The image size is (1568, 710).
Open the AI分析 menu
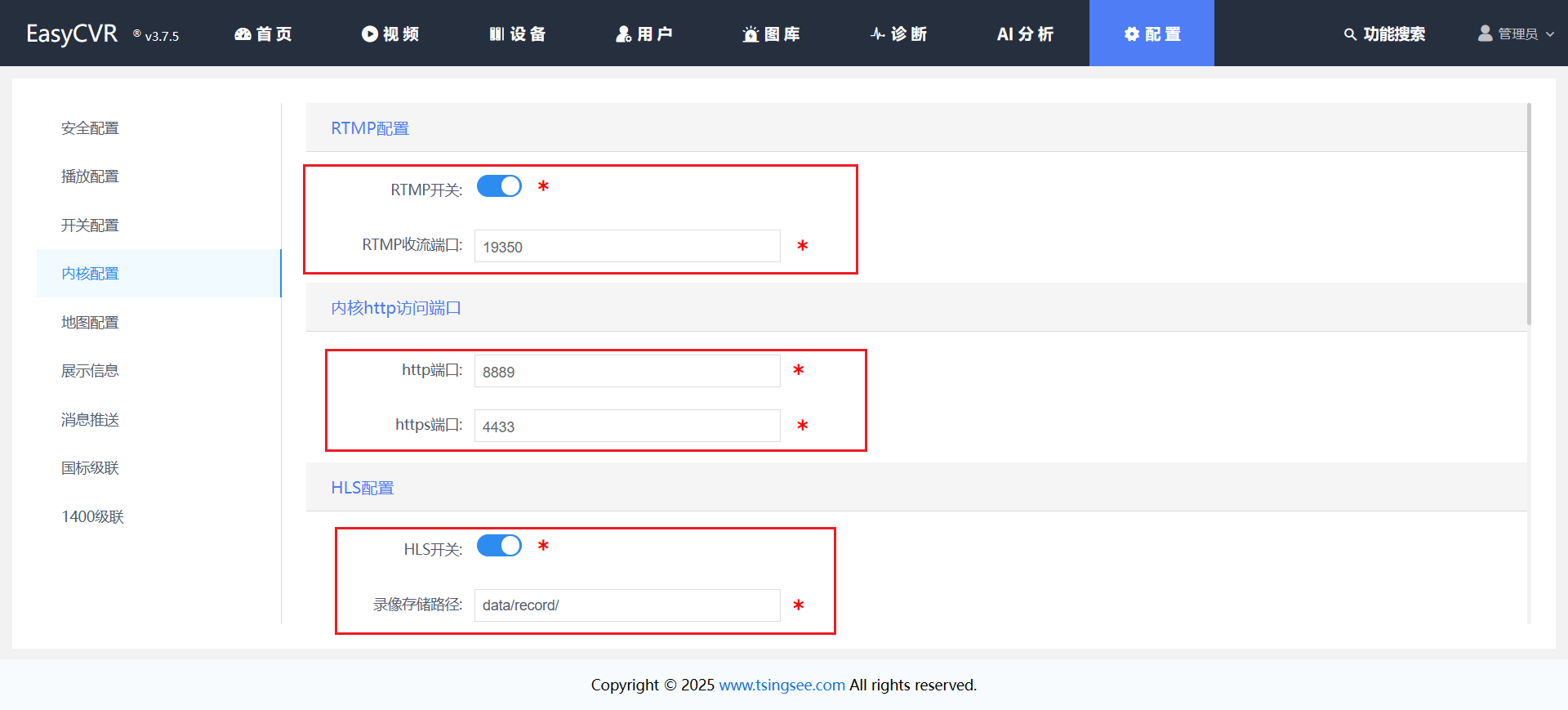coord(1025,33)
